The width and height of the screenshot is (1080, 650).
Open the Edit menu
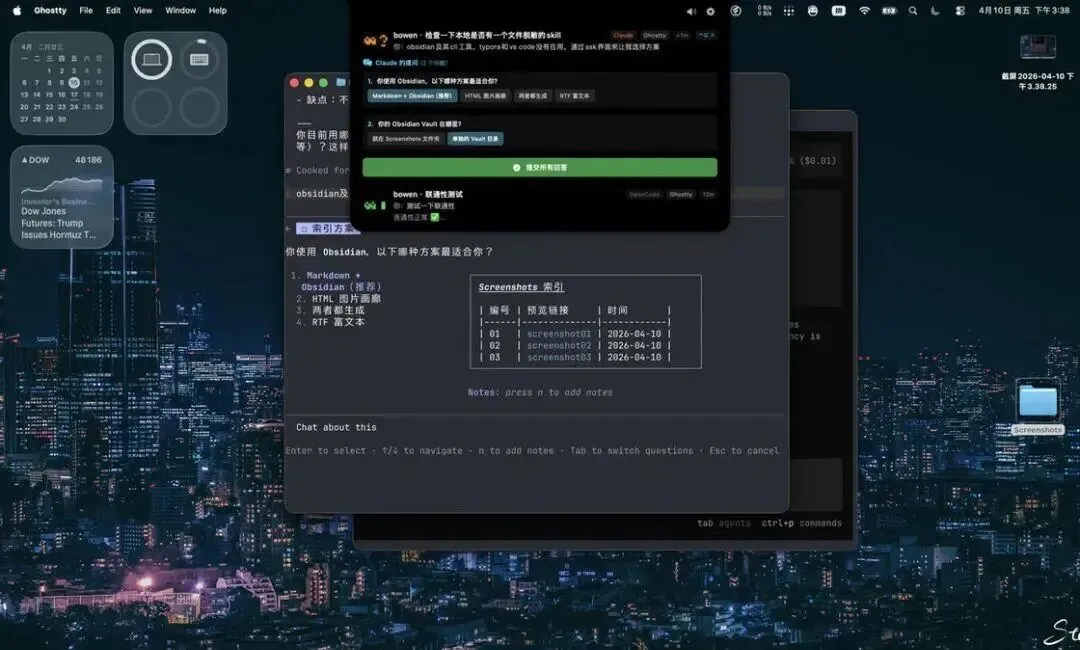pos(113,10)
